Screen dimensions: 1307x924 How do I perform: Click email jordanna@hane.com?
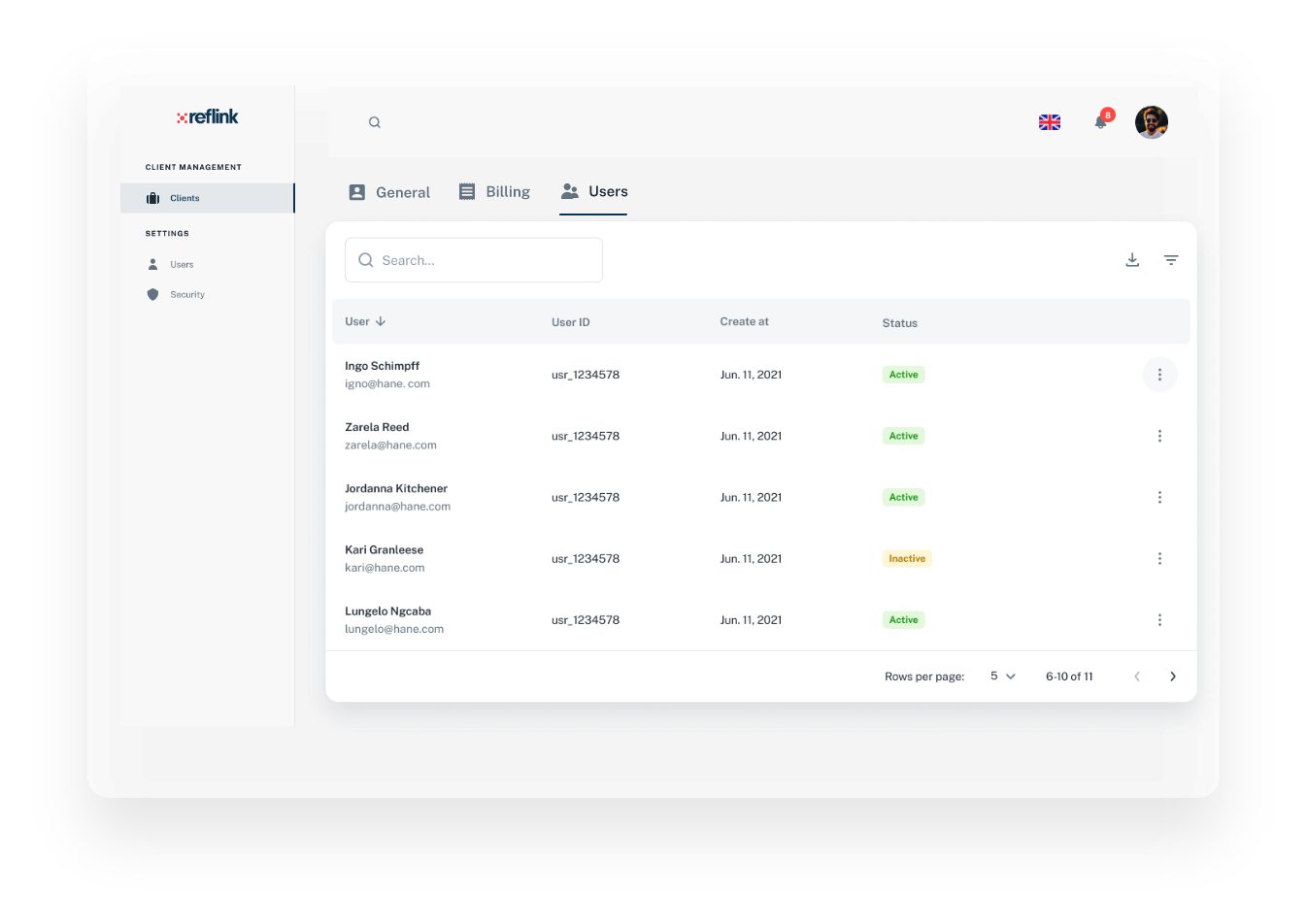(x=397, y=507)
